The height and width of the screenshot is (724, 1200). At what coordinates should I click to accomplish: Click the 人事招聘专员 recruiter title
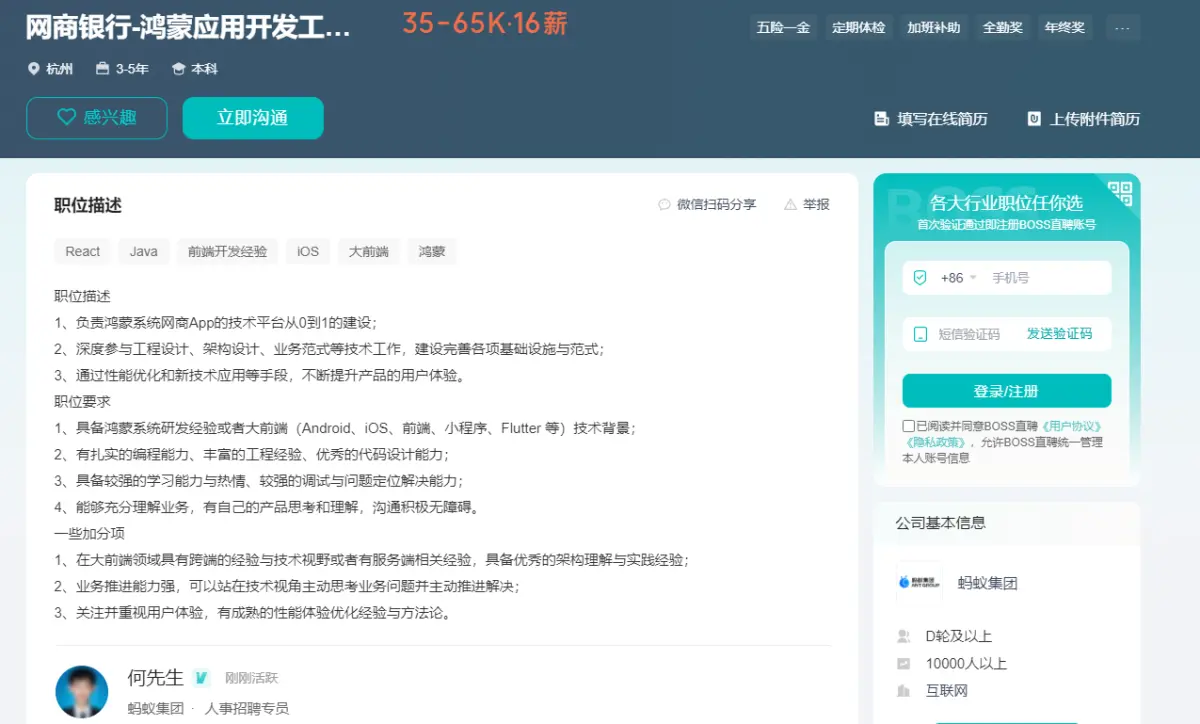pos(247,708)
